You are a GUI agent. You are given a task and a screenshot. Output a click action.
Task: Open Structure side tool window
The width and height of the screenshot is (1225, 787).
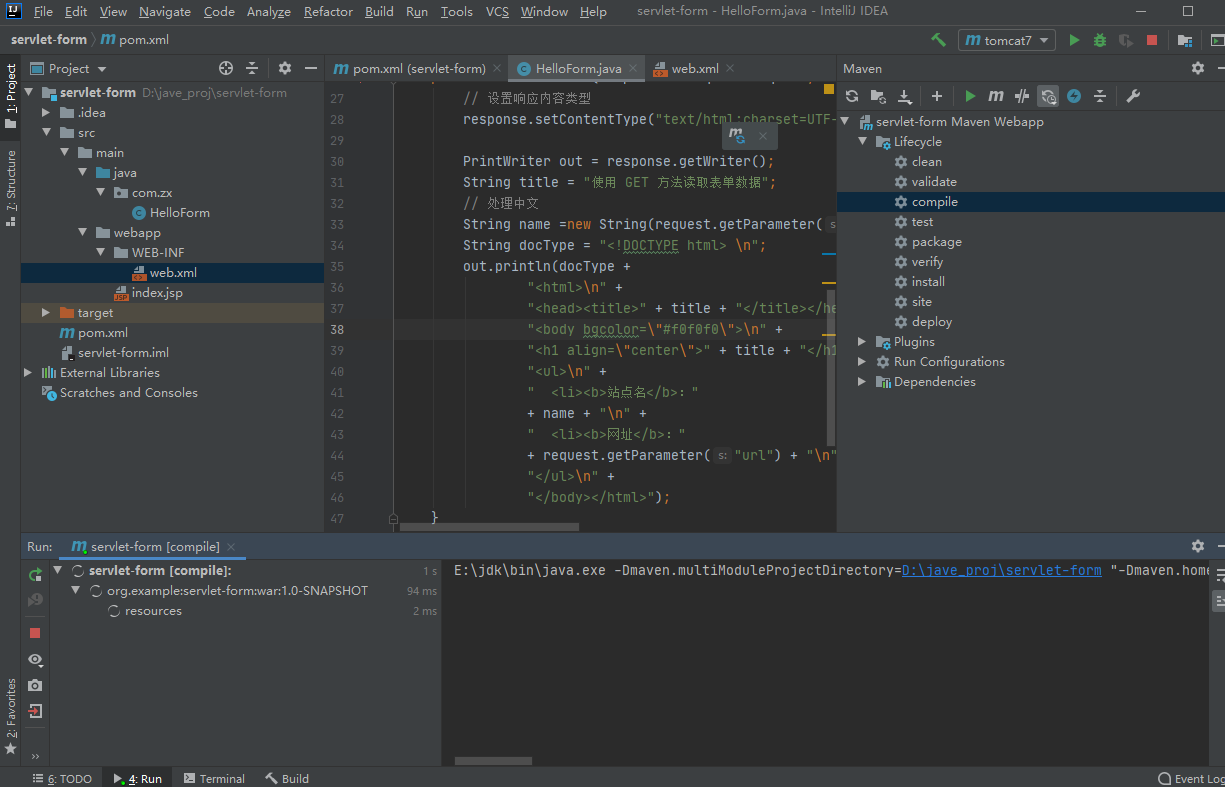pos(11,187)
